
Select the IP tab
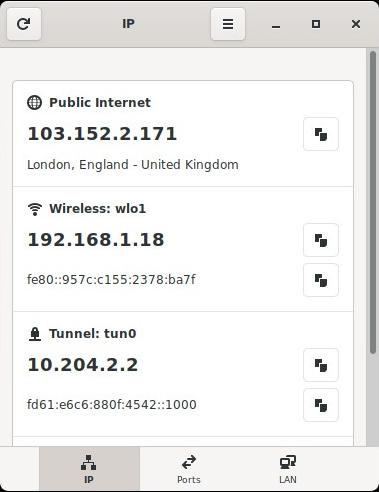tap(89, 469)
